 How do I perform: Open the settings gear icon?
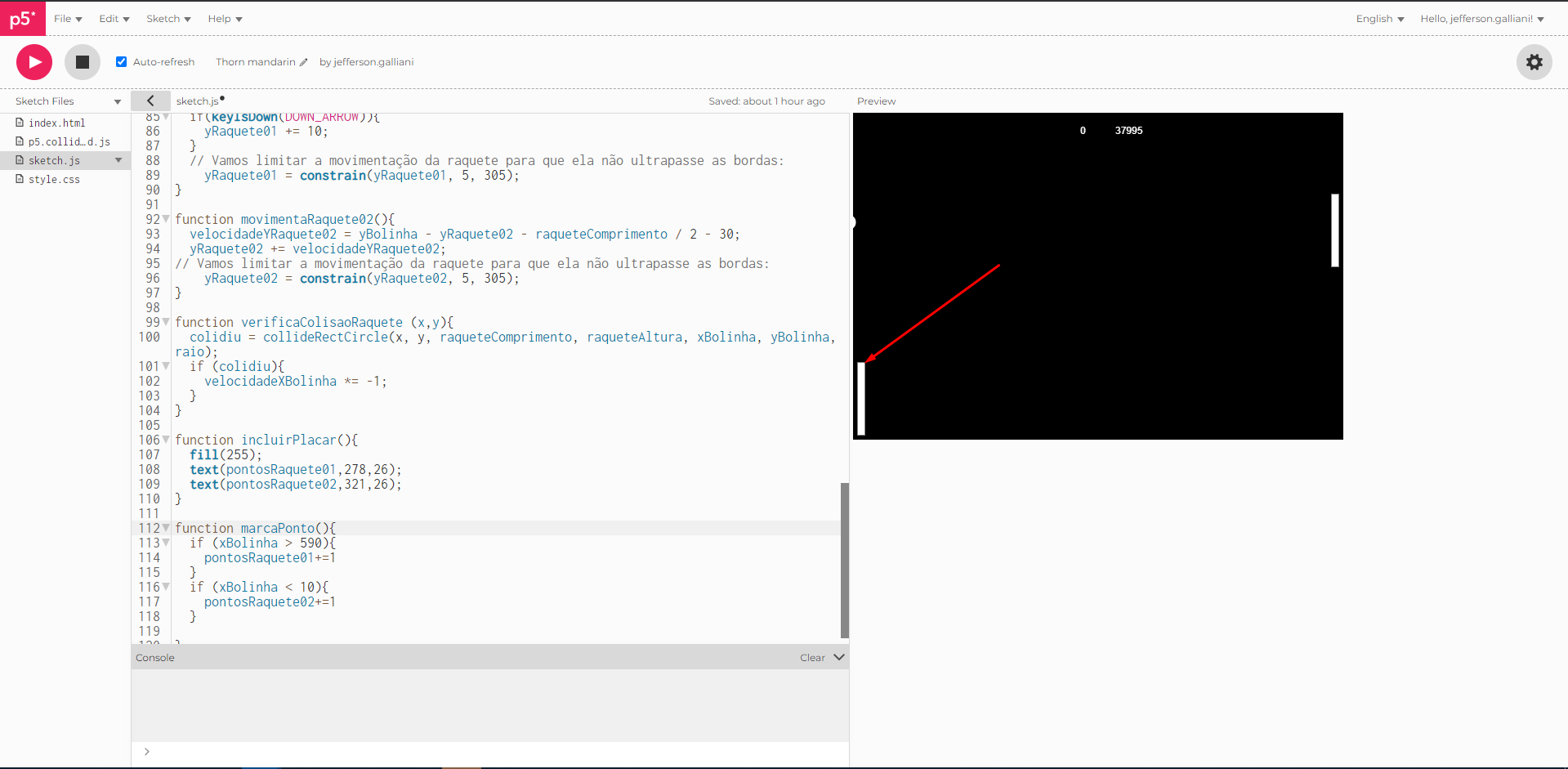tap(1534, 62)
